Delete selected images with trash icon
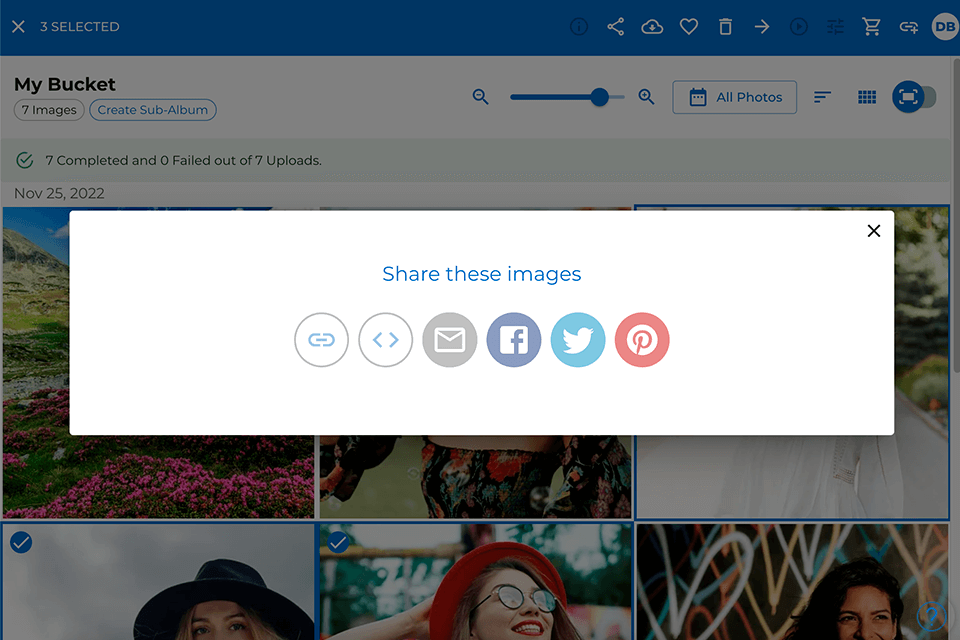Viewport: 960px width, 640px height. pos(726,26)
